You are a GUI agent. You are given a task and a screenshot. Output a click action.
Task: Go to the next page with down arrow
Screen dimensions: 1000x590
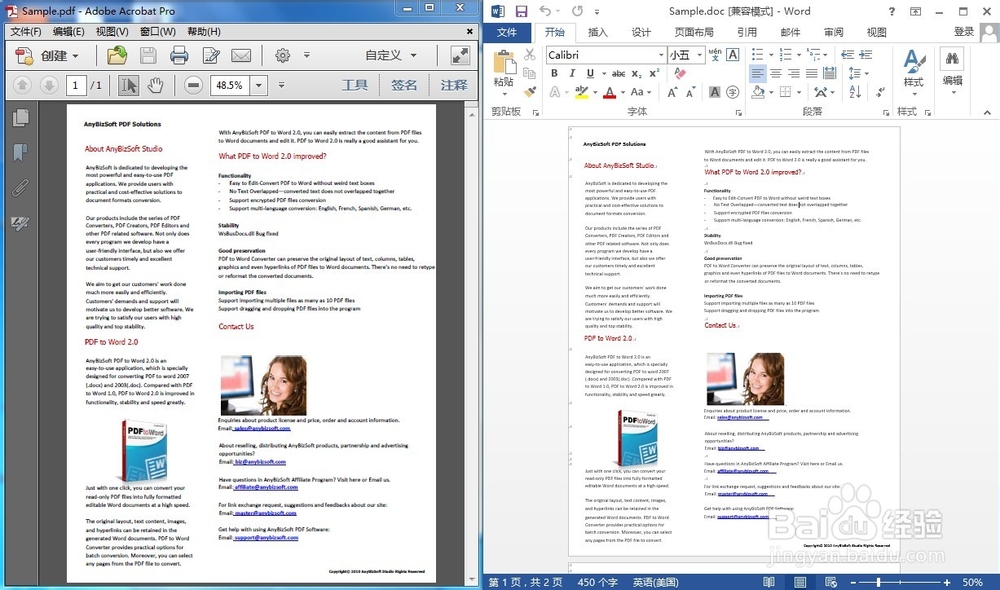click(48, 85)
